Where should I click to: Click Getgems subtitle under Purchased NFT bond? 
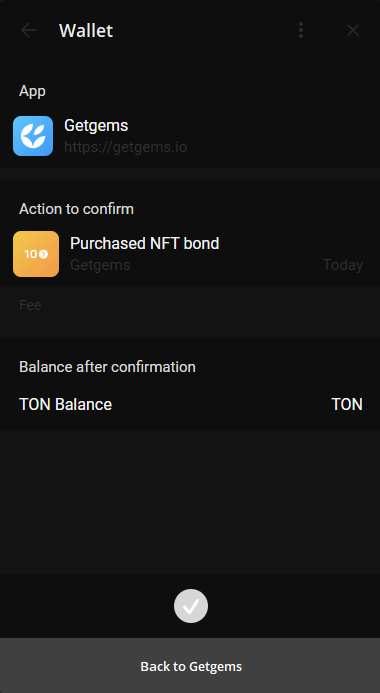[x=100, y=265]
